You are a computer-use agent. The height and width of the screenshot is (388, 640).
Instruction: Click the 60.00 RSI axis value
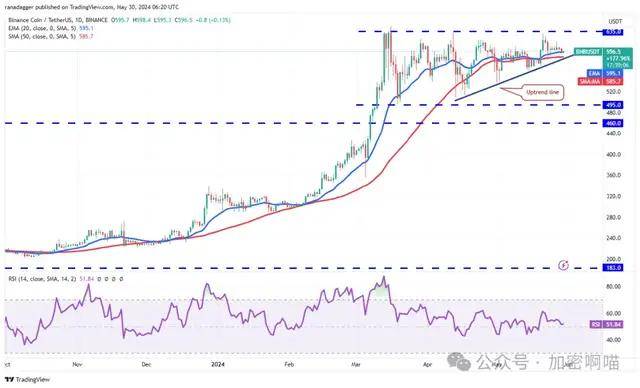pos(613,313)
